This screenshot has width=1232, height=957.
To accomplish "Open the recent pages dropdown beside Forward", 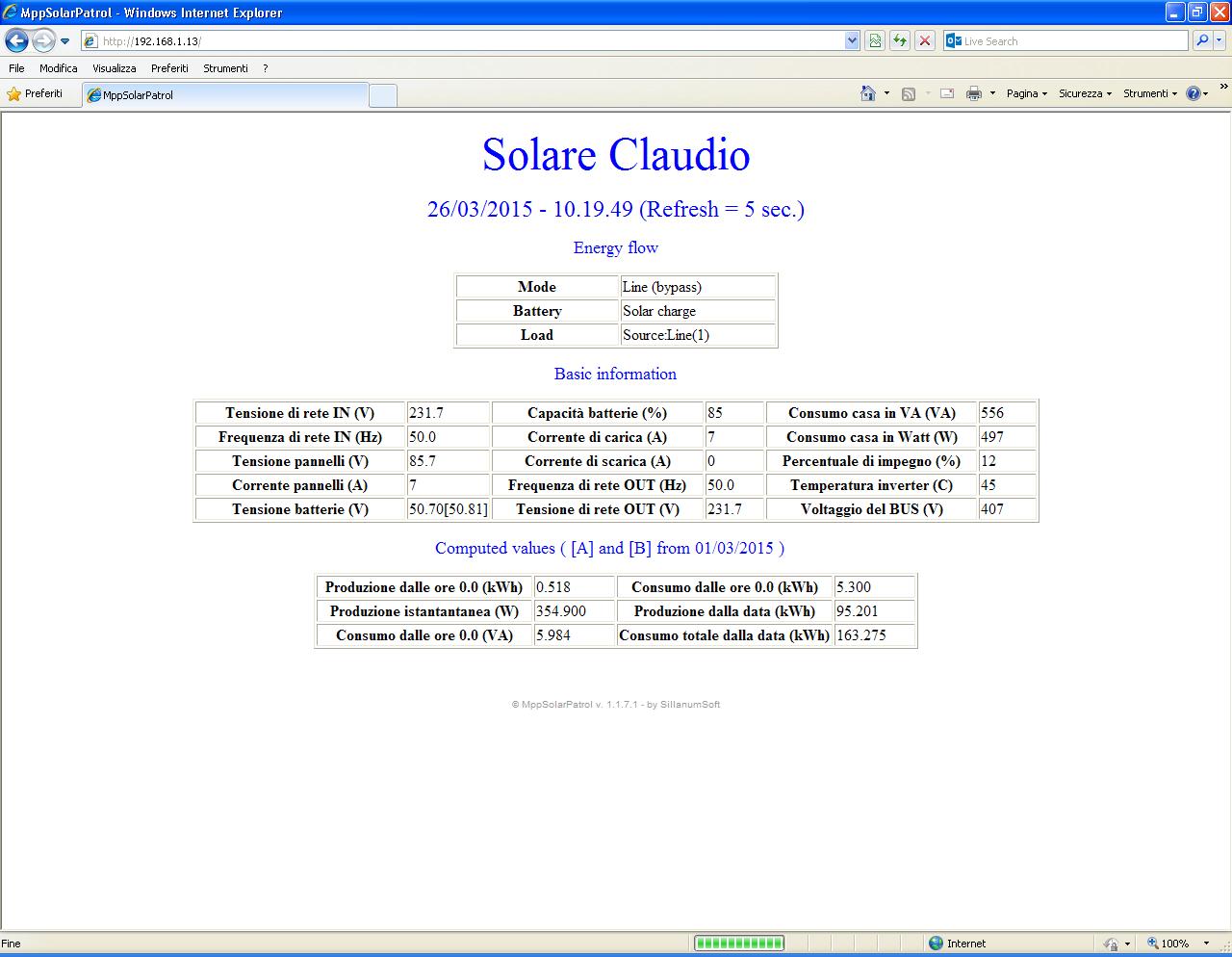I will [x=64, y=41].
